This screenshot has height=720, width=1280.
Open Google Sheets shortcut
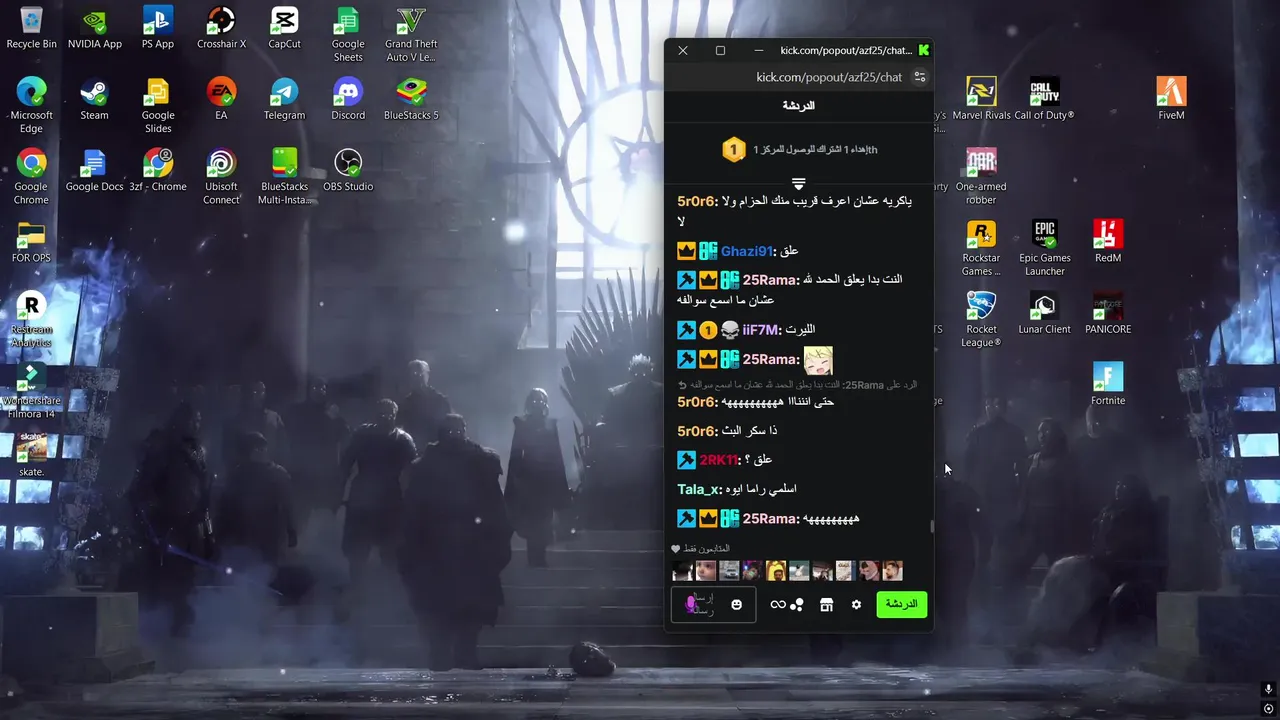point(348,35)
